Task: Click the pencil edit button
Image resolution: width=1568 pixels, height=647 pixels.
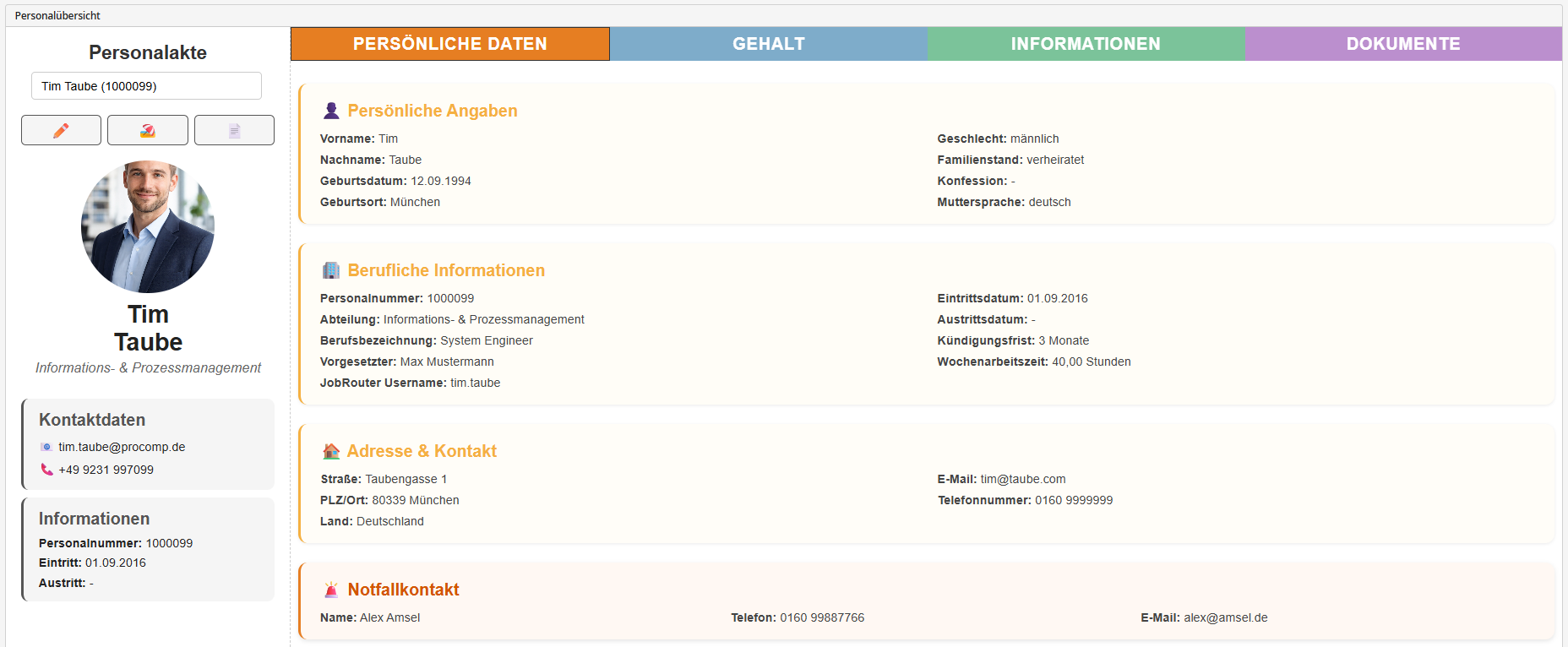Action: (x=61, y=130)
